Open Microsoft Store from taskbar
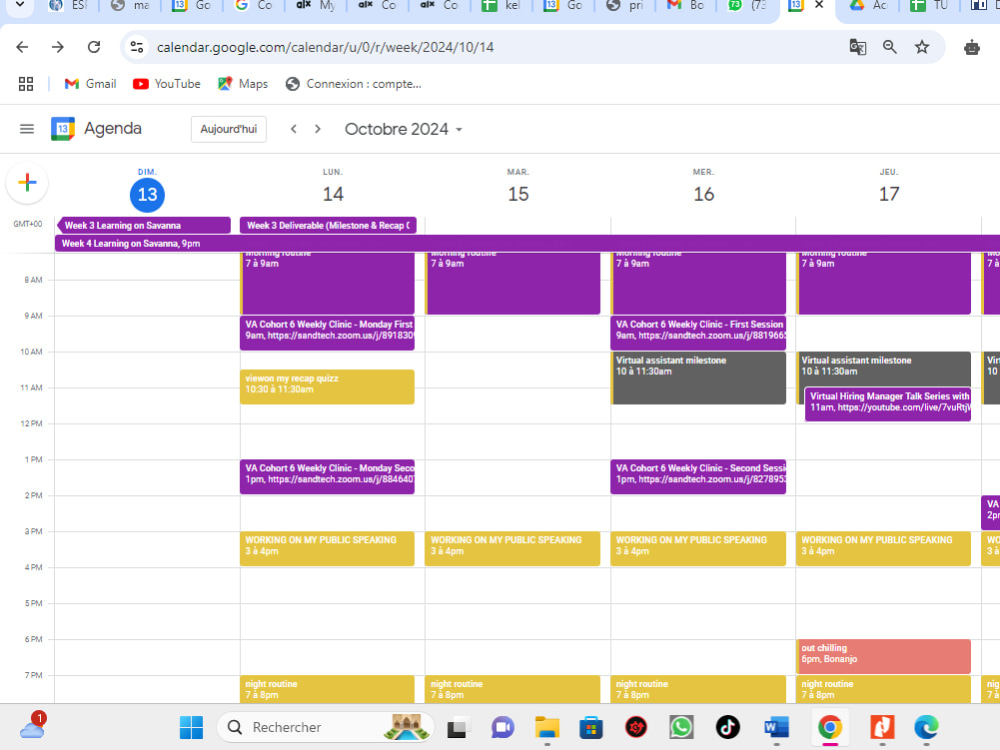The image size is (1000, 750). pyautogui.click(x=591, y=727)
